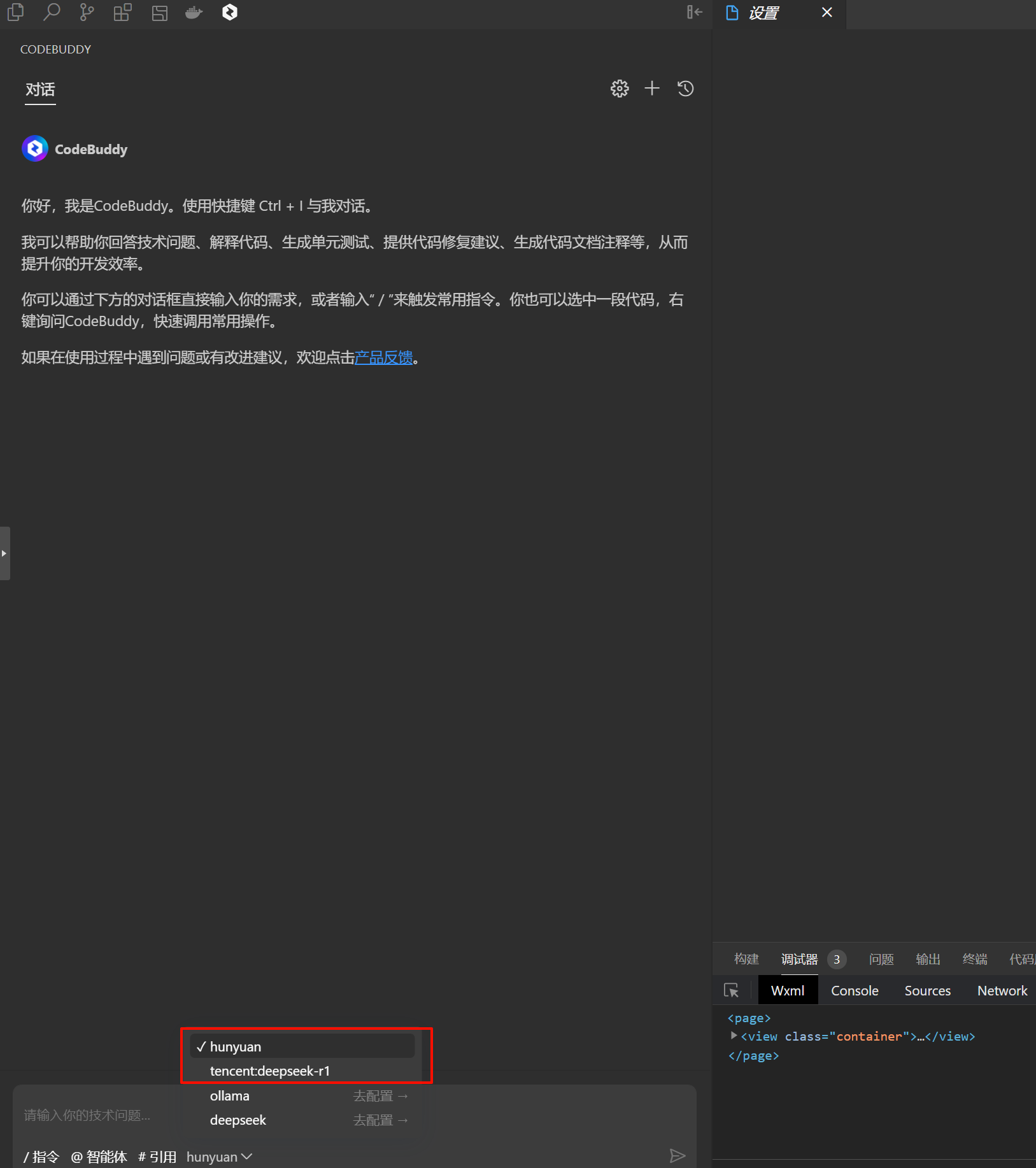Switch to the 构建 panel tab
The image size is (1036, 1168).
pos(746,959)
